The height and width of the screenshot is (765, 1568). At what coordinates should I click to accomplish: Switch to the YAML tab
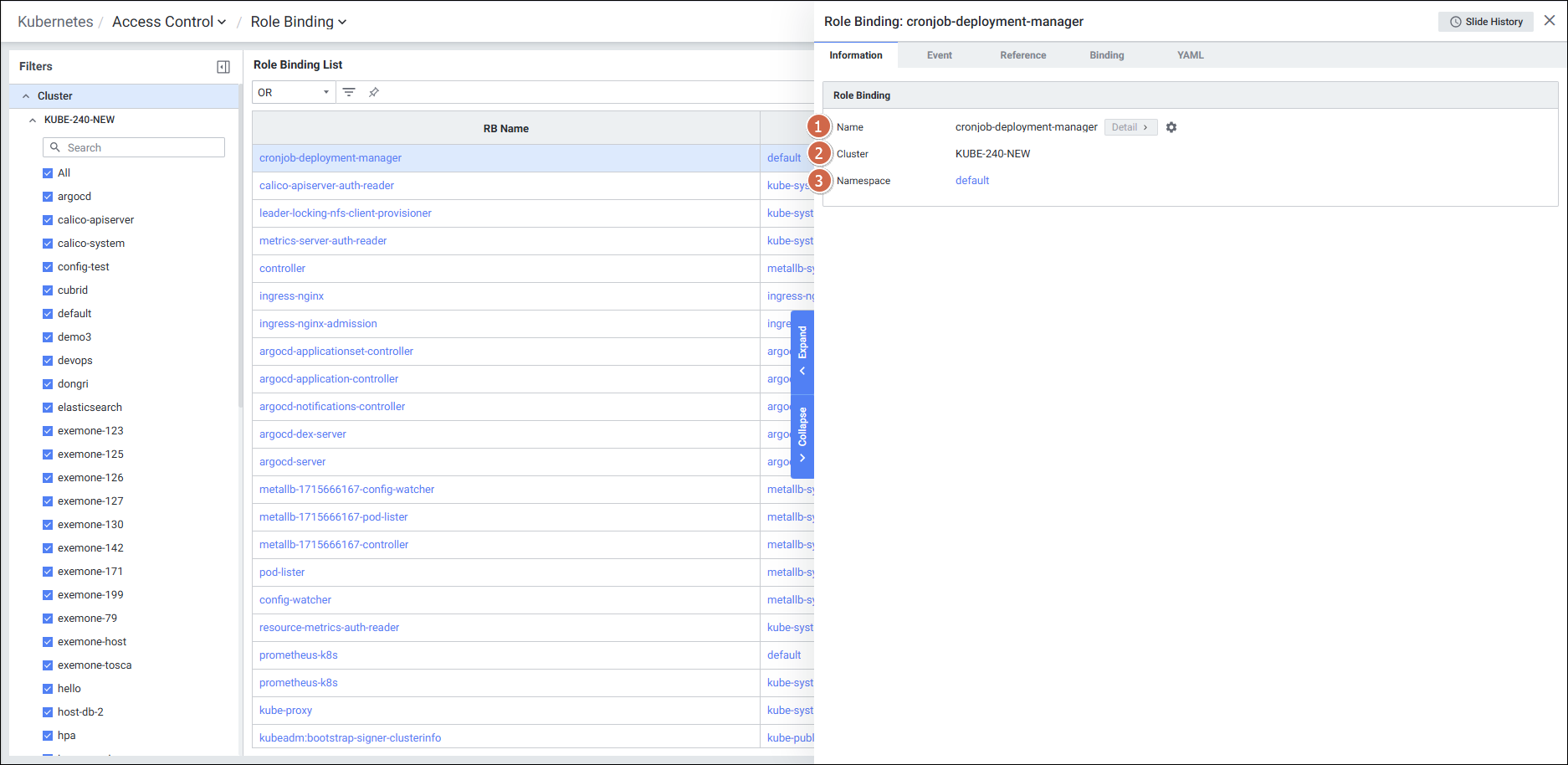tap(1190, 55)
